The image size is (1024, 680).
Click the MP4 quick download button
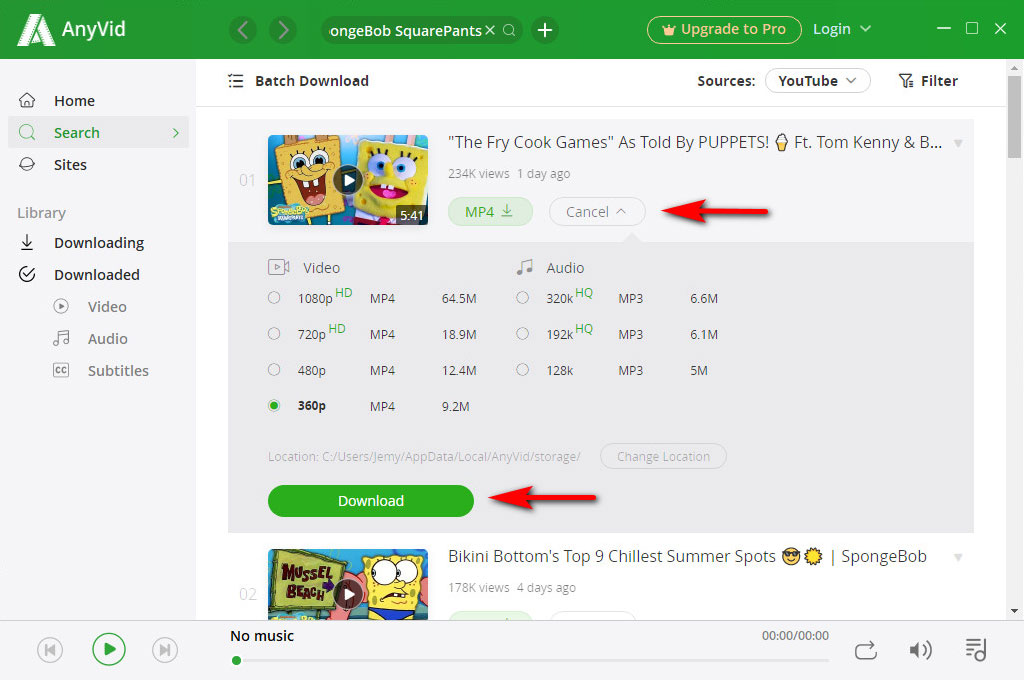(x=490, y=212)
